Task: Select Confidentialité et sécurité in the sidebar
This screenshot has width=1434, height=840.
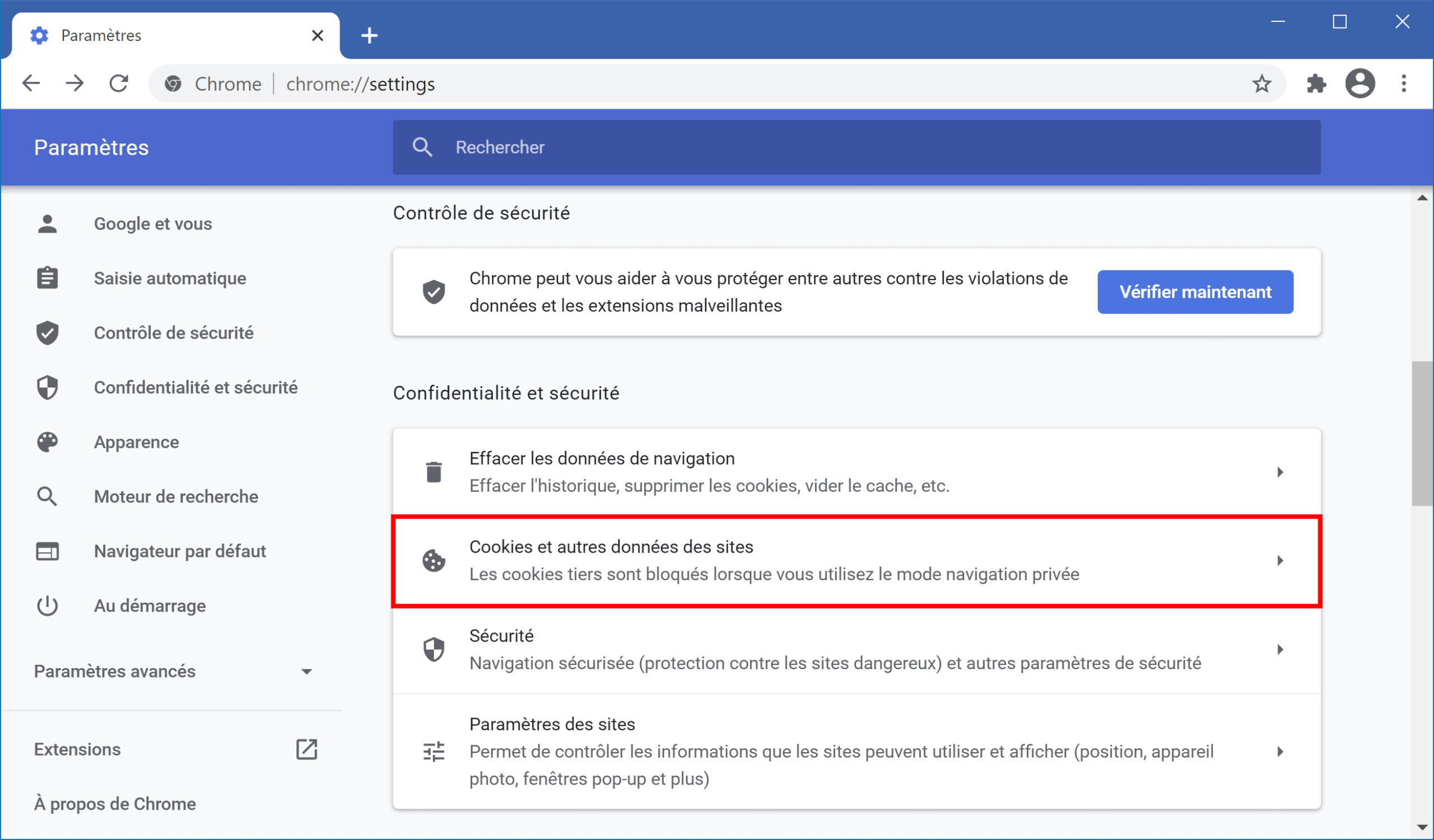Action: [195, 388]
